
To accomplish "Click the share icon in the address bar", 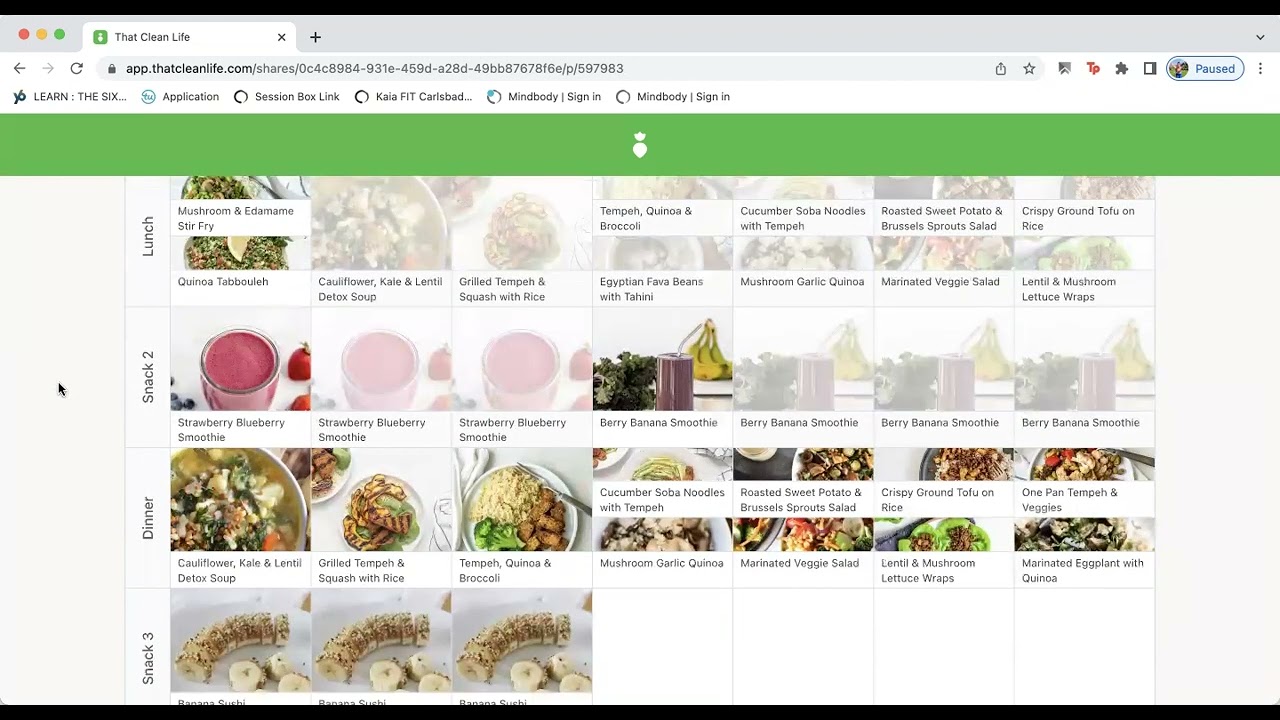I will click(1001, 69).
